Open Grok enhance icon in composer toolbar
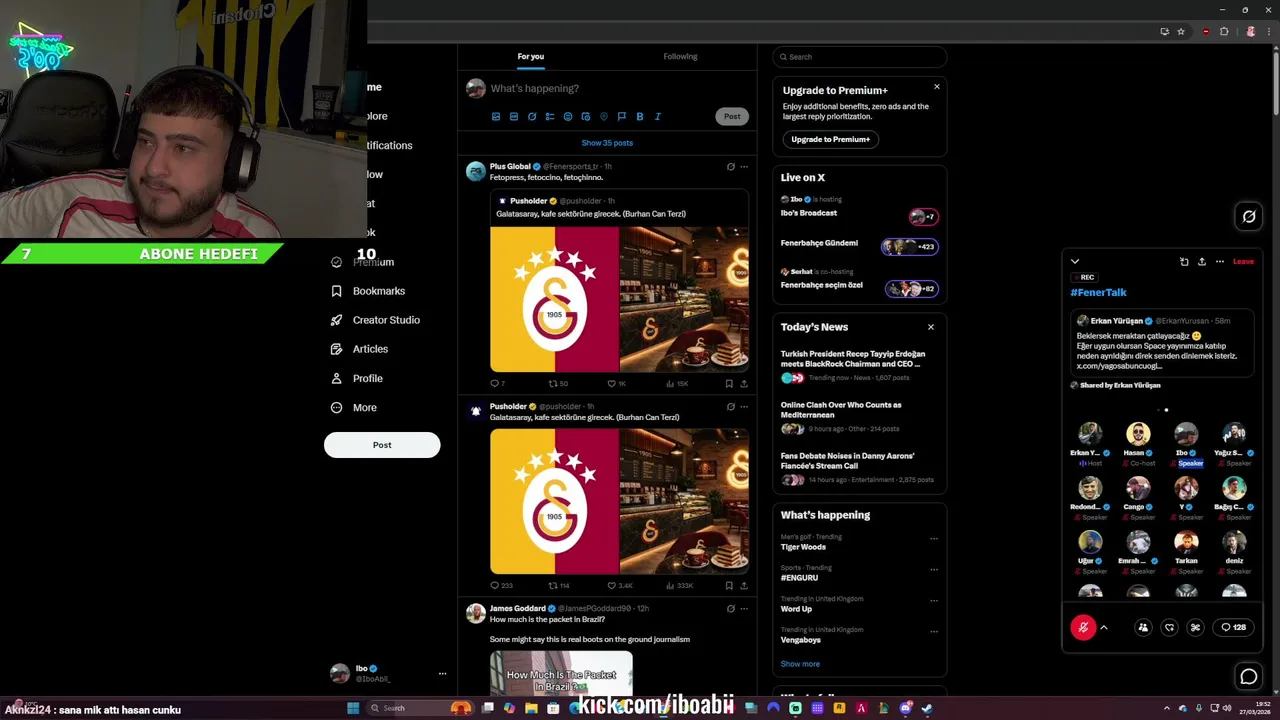The width and height of the screenshot is (1280, 720). point(532,117)
